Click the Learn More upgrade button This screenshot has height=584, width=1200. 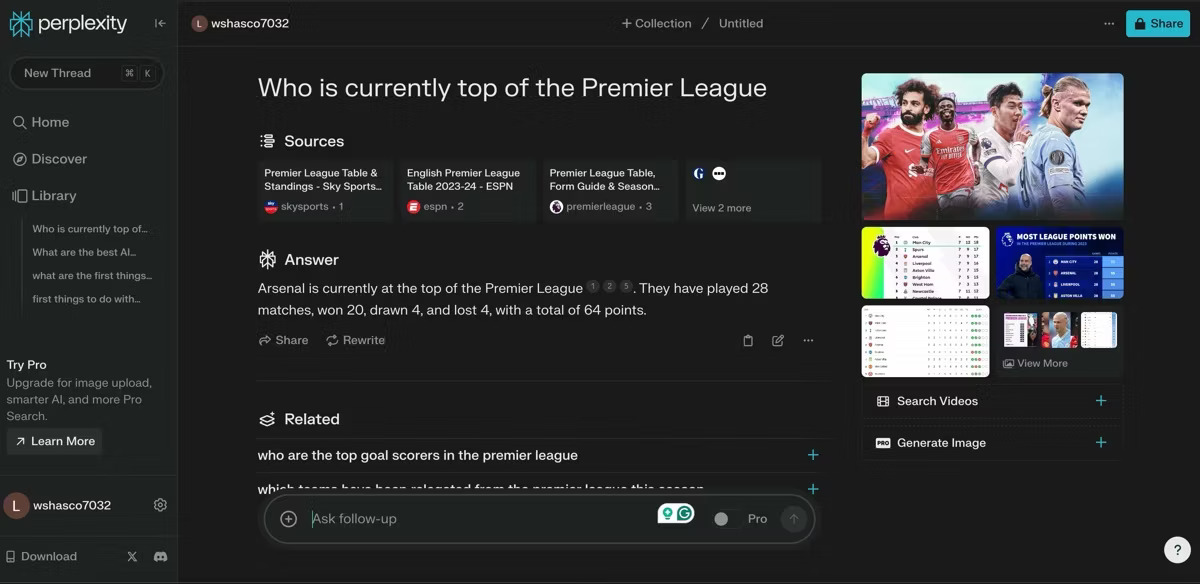[54, 441]
